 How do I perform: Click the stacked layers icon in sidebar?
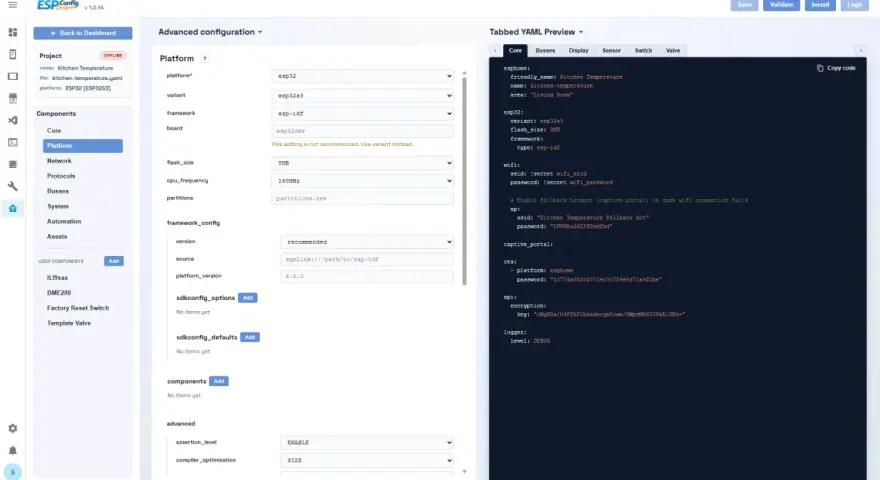tap(12, 164)
